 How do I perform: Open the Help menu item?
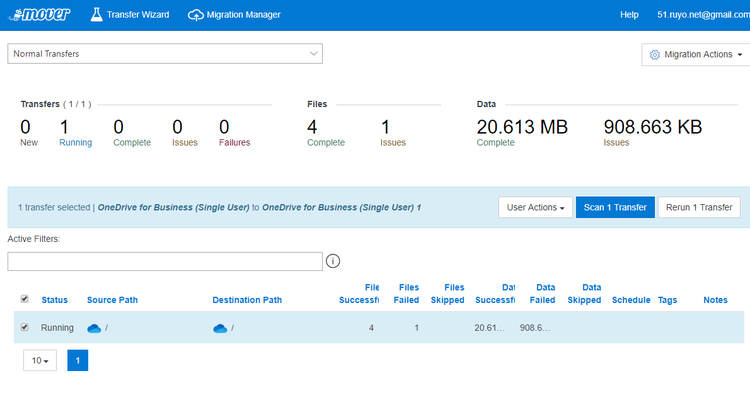click(629, 15)
